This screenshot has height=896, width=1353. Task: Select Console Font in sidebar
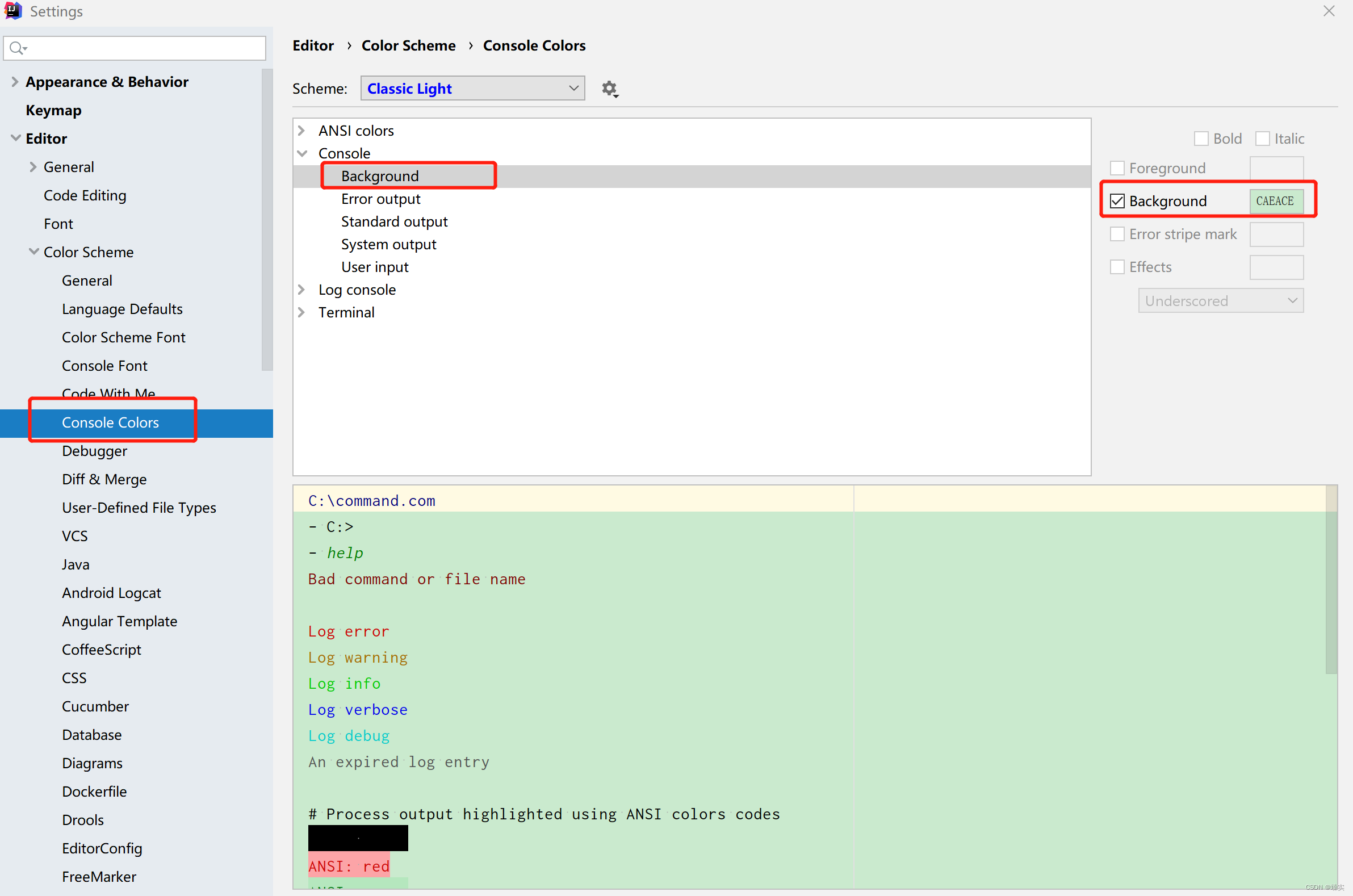point(104,366)
